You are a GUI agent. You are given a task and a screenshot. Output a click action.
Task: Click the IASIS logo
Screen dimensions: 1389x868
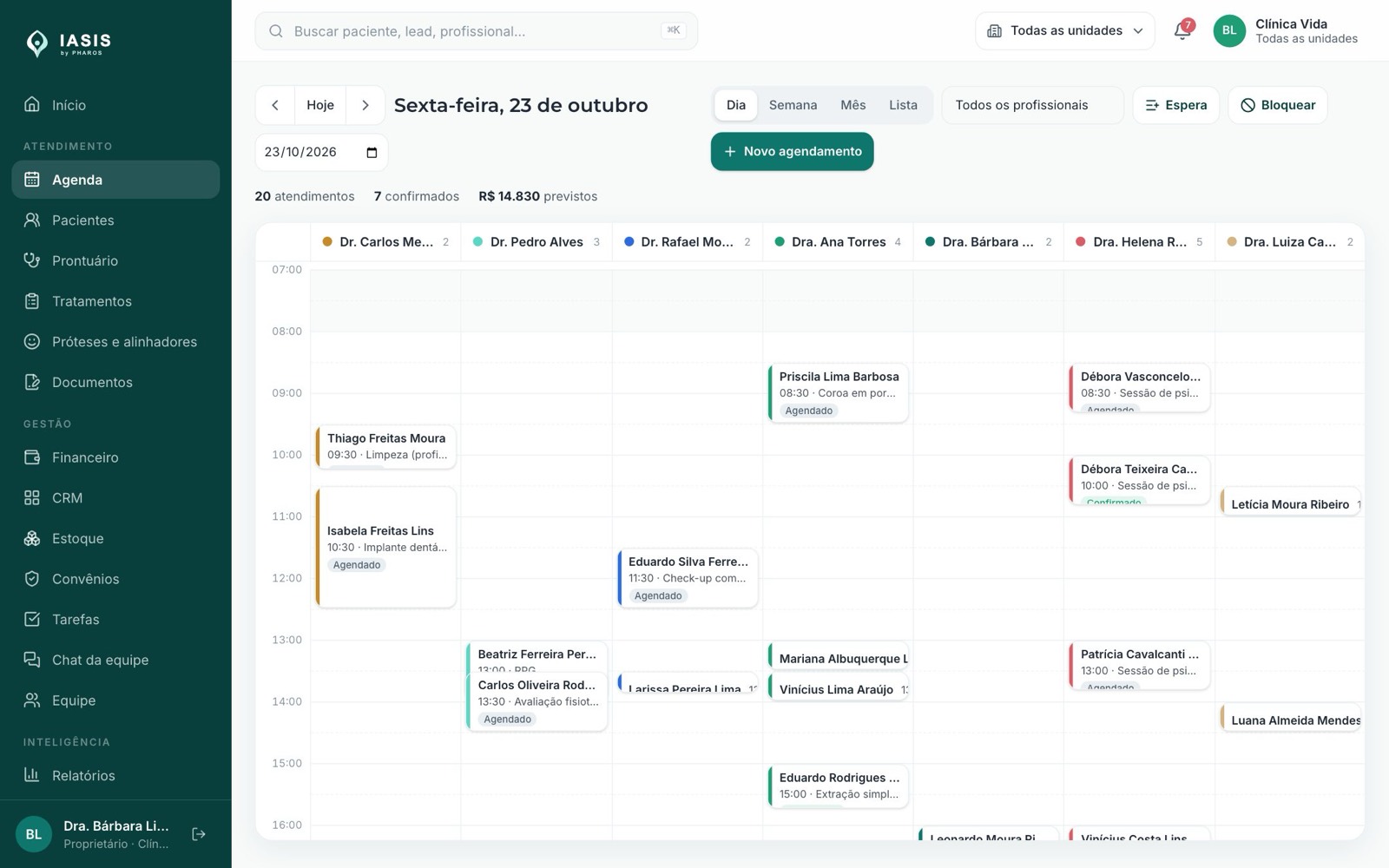click(x=69, y=43)
